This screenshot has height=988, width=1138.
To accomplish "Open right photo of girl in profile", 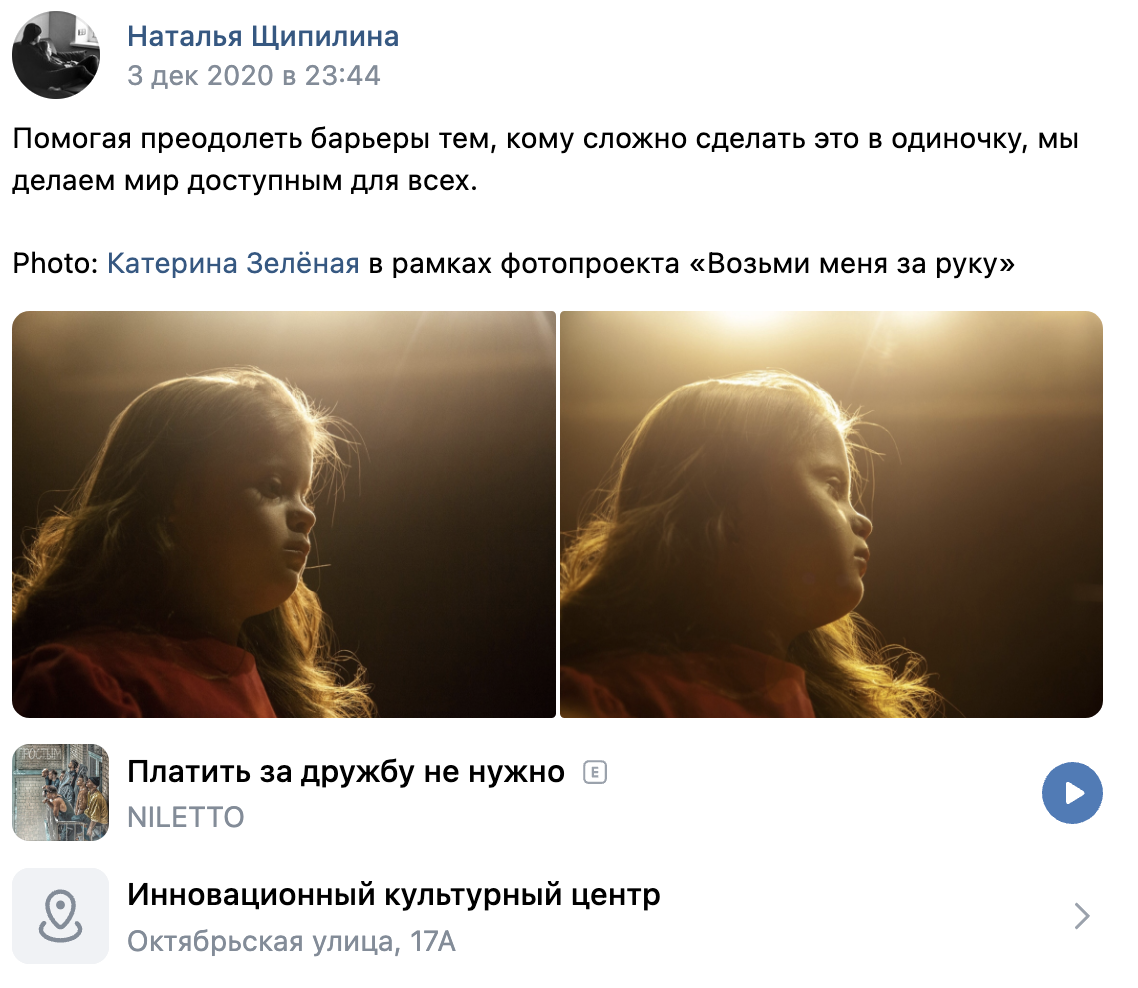I will (x=832, y=515).
